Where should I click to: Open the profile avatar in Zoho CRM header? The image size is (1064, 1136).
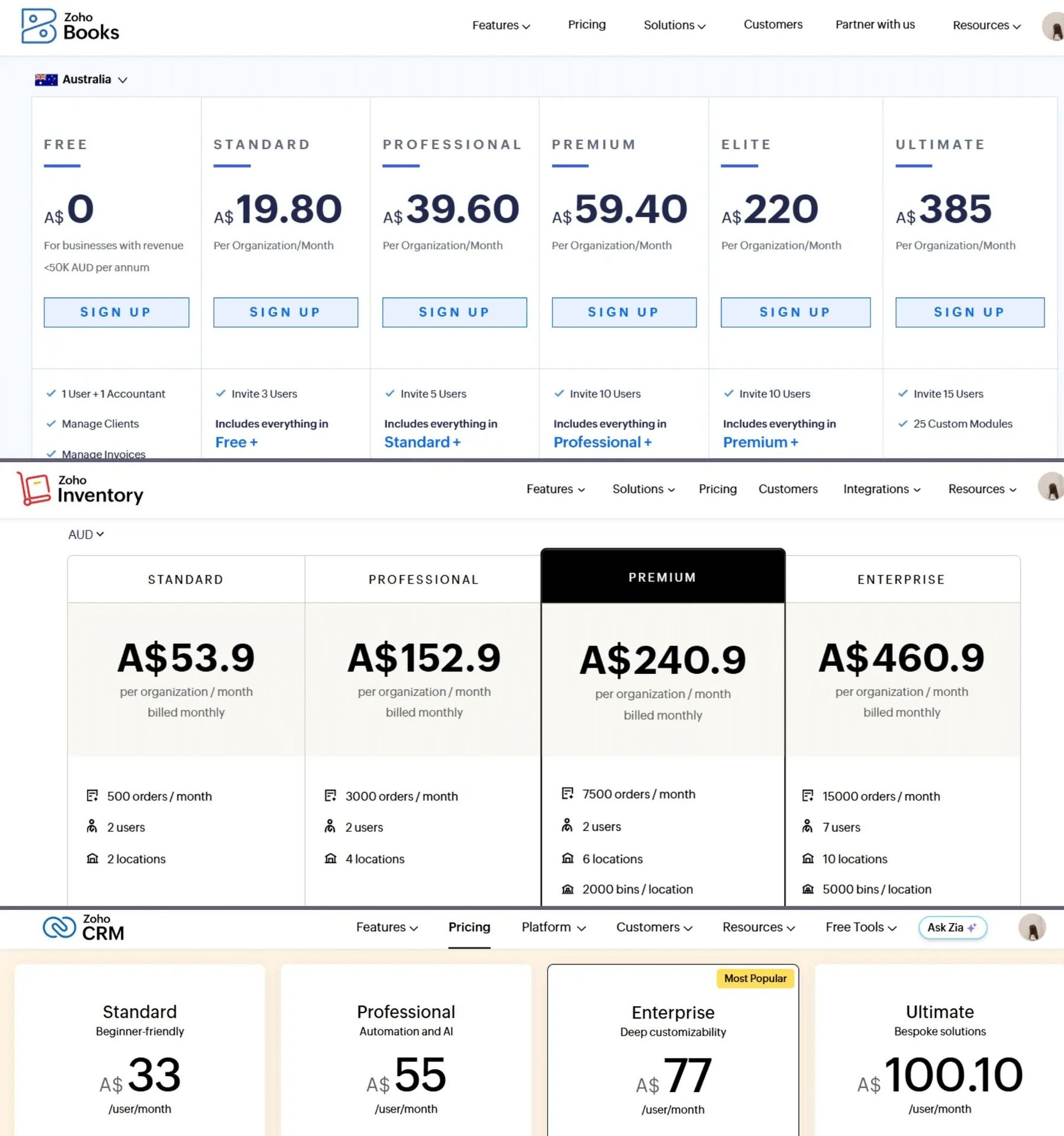(x=1032, y=928)
